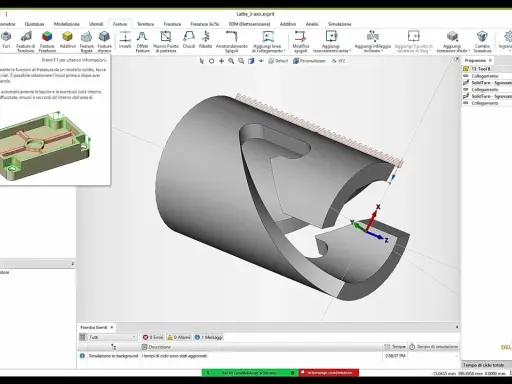Close the Programma panel
Image resolution: width=512 pixels, height=384 pixels.
pyautogui.click(x=490, y=60)
